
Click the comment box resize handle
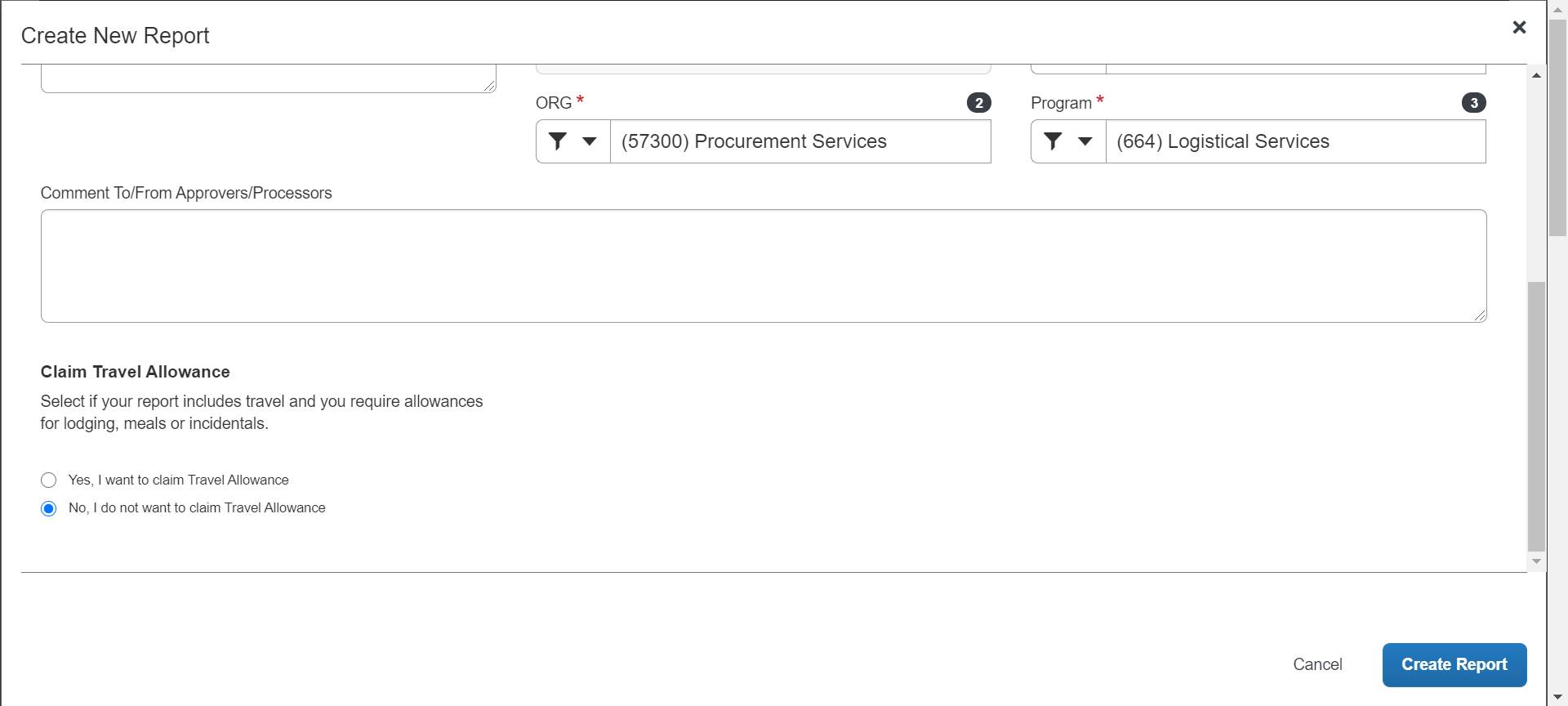(1481, 316)
